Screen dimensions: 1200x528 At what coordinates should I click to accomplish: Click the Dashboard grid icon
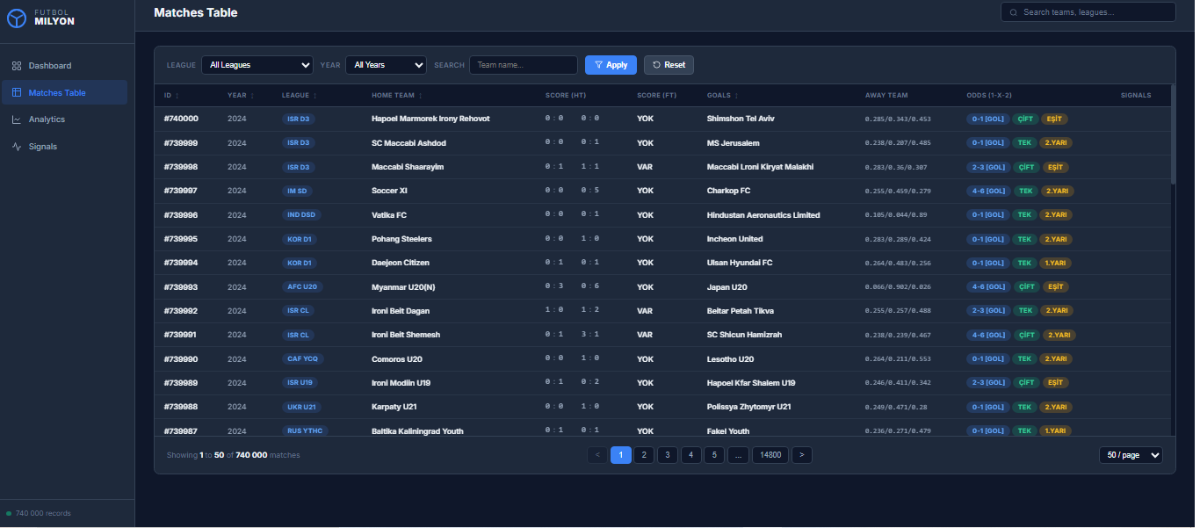click(x=17, y=66)
